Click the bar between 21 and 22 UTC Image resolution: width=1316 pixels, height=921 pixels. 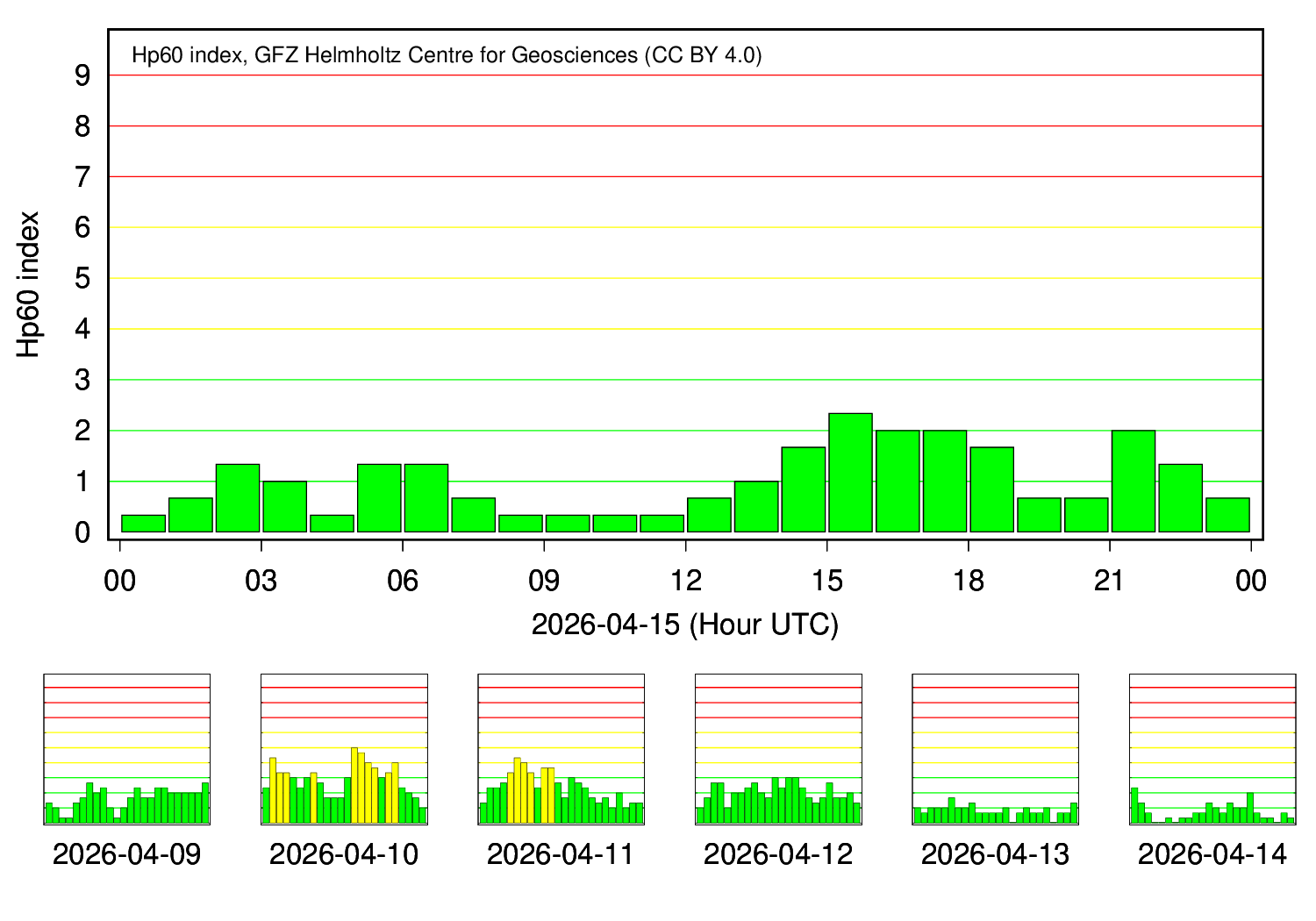click(1133, 482)
